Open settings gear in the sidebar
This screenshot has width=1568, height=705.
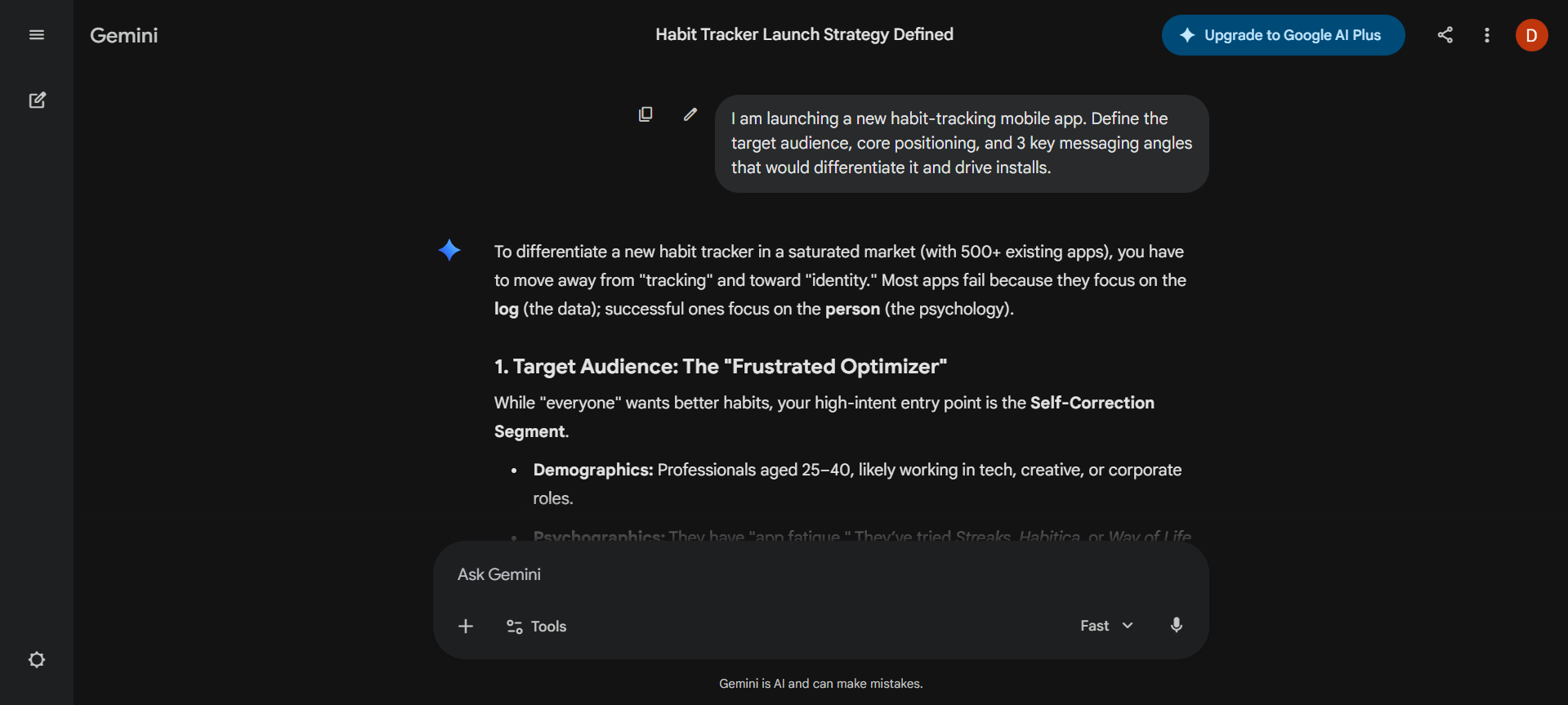[37, 659]
